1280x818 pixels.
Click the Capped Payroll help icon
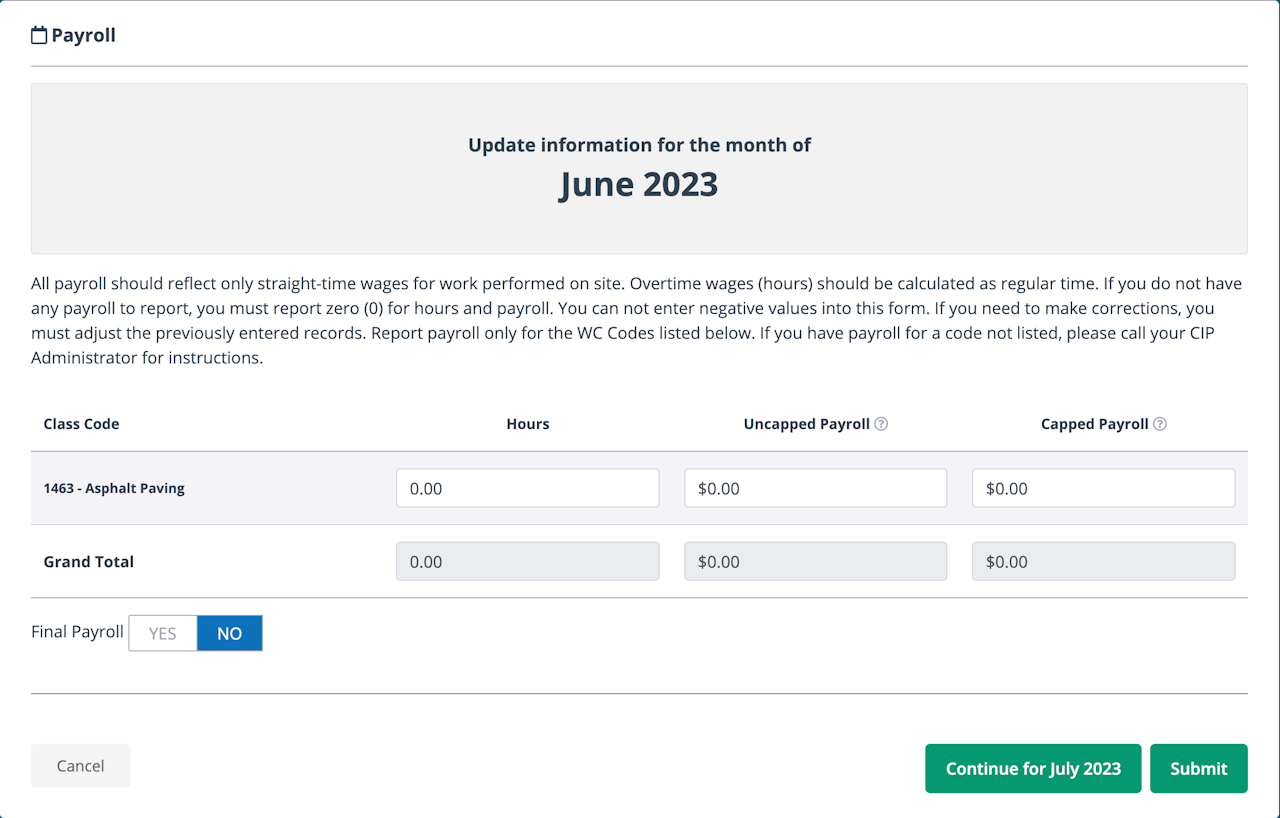(1160, 424)
